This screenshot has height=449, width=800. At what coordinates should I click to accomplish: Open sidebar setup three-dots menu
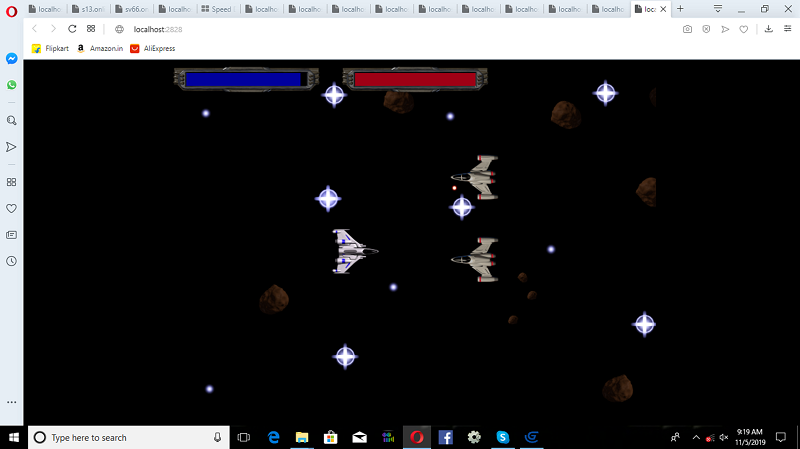coord(11,402)
